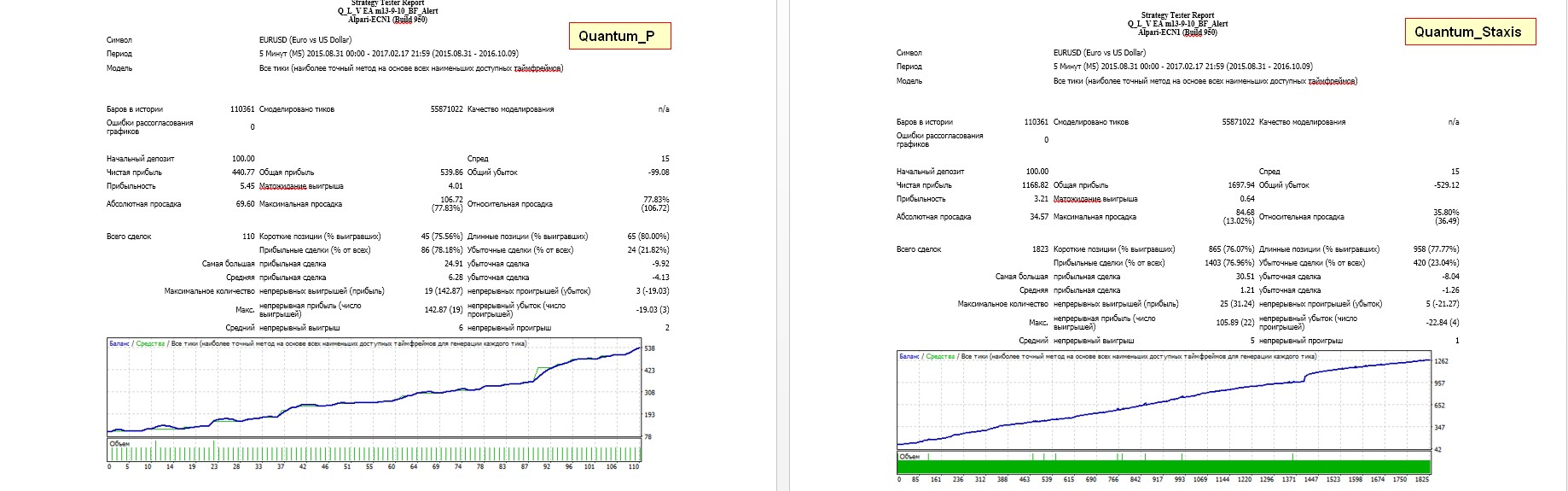The width and height of the screenshot is (1568, 491).
Task: Click gross profit value 1697.94
Action: [1241, 185]
